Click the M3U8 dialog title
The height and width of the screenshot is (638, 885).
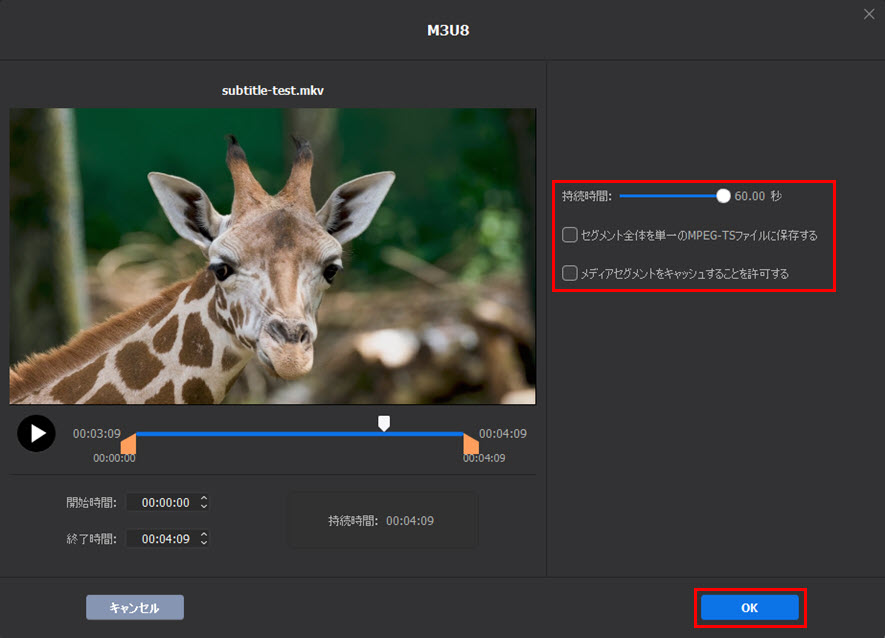pyautogui.click(x=448, y=30)
